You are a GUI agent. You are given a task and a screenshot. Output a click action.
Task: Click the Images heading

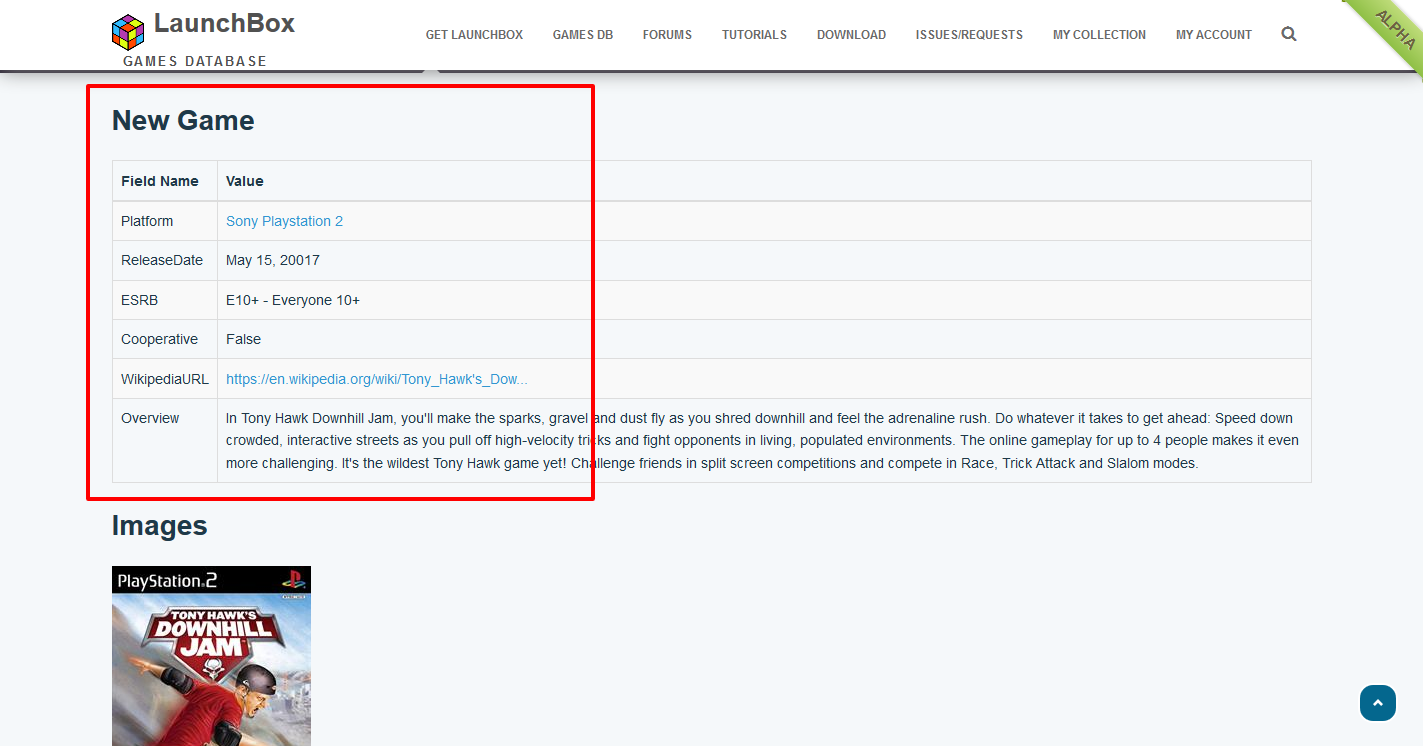160,526
